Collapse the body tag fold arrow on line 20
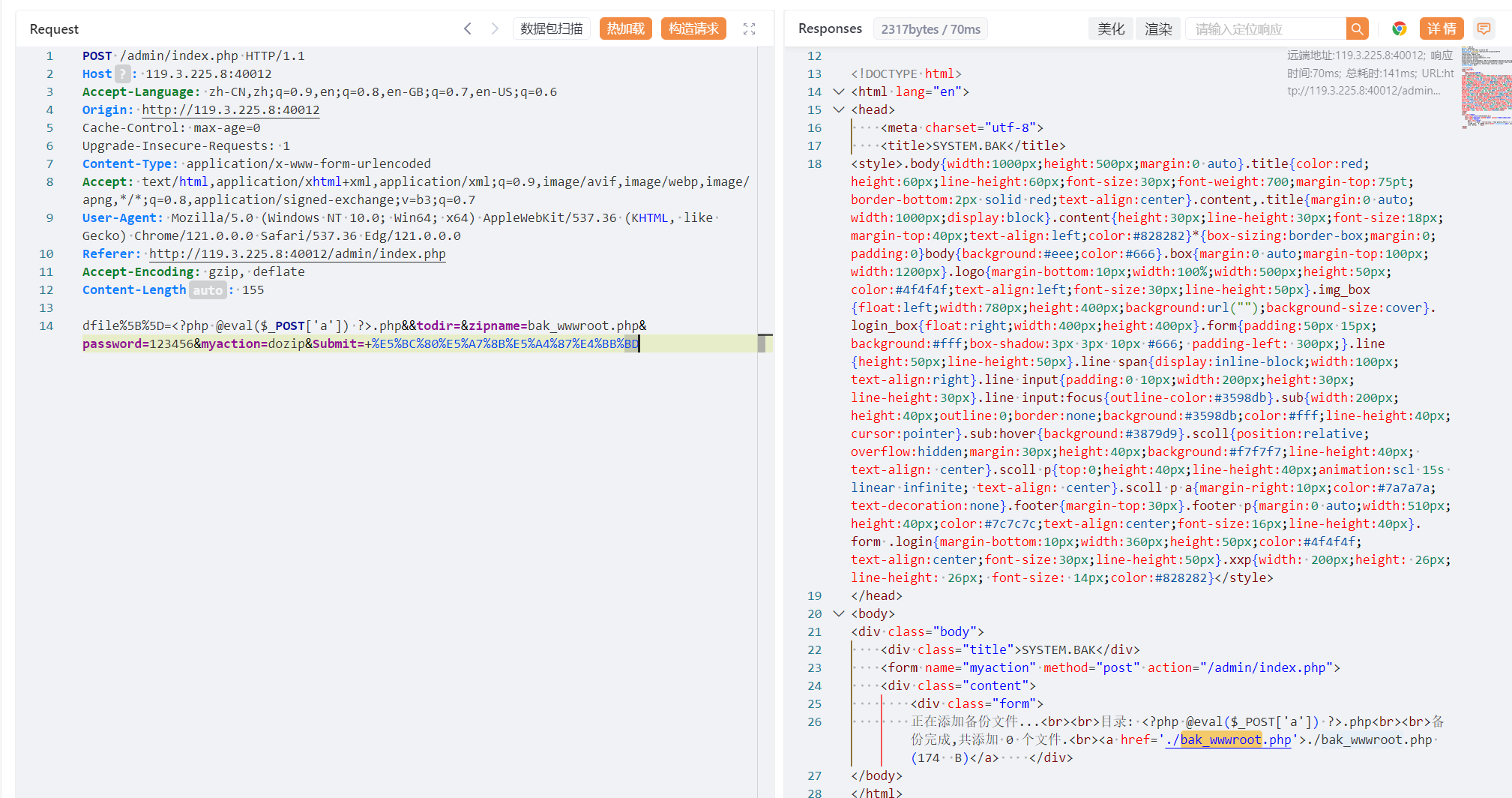Image resolution: width=1512 pixels, height=798 pixels. click(x=839, y=613)
